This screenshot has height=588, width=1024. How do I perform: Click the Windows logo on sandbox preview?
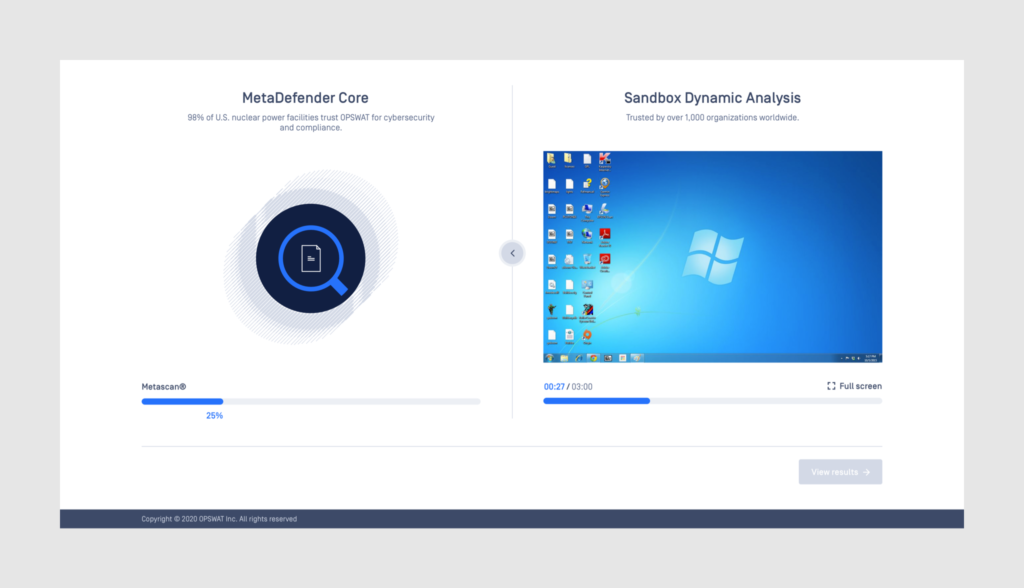[712, 254]
